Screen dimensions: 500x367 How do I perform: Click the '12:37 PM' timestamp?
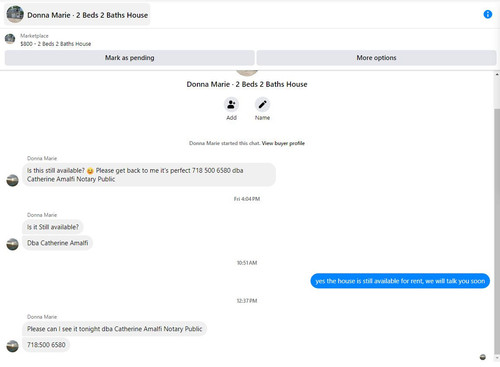(x=247, y=301)
